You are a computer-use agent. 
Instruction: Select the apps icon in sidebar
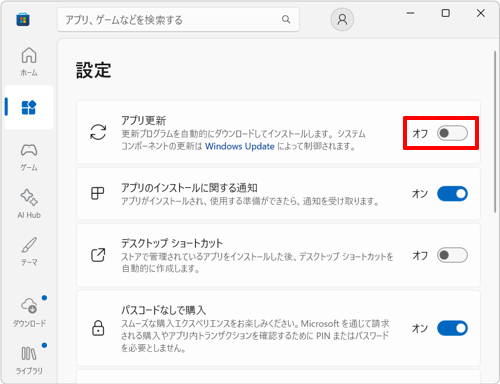pos(29,107)
